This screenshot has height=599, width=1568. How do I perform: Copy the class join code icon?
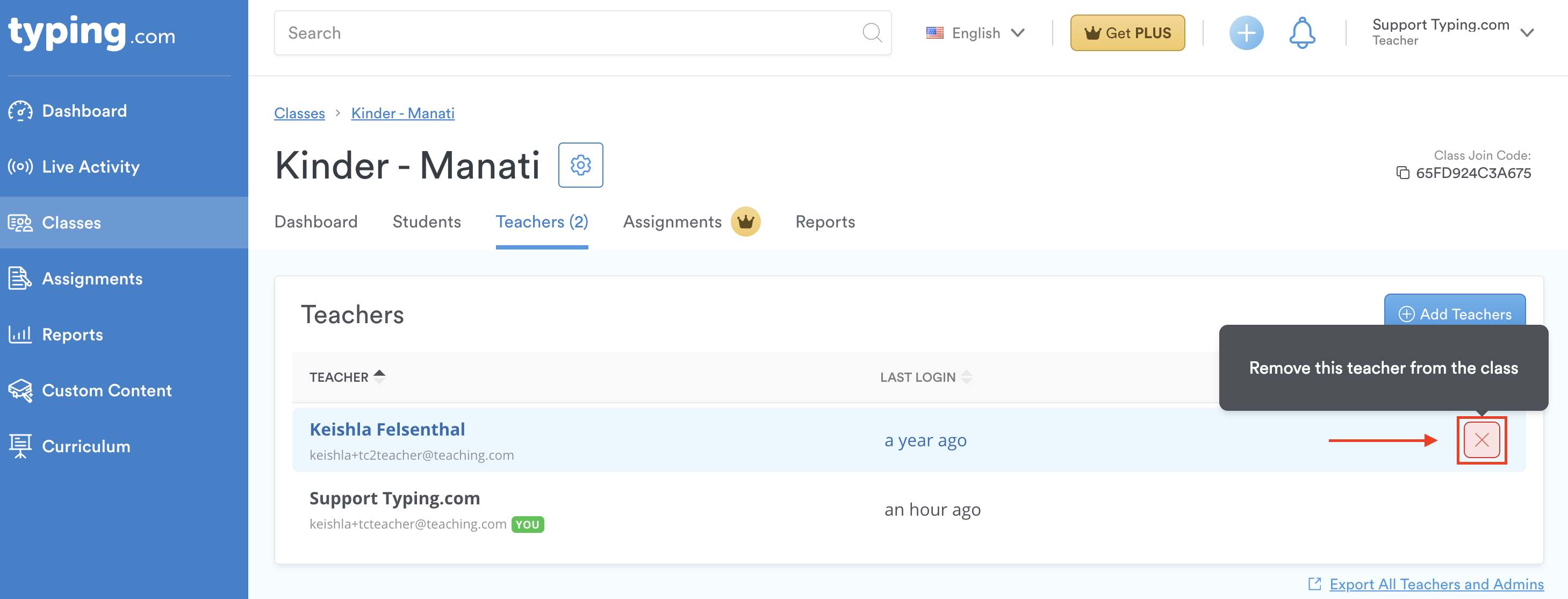[1402, 173]
